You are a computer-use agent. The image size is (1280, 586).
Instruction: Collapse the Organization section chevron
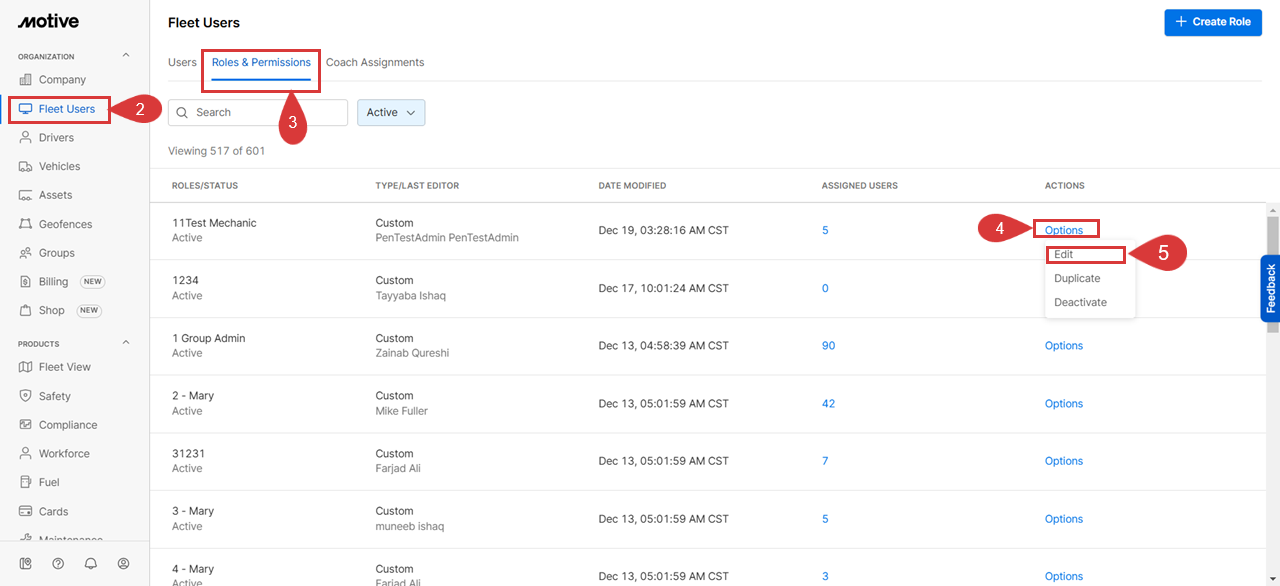126,56
